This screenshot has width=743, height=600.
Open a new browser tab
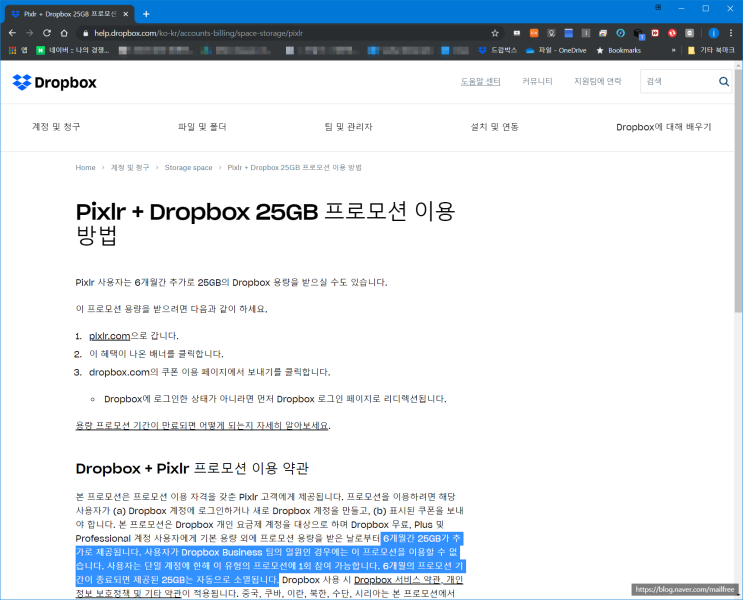(x=146, y=14)
